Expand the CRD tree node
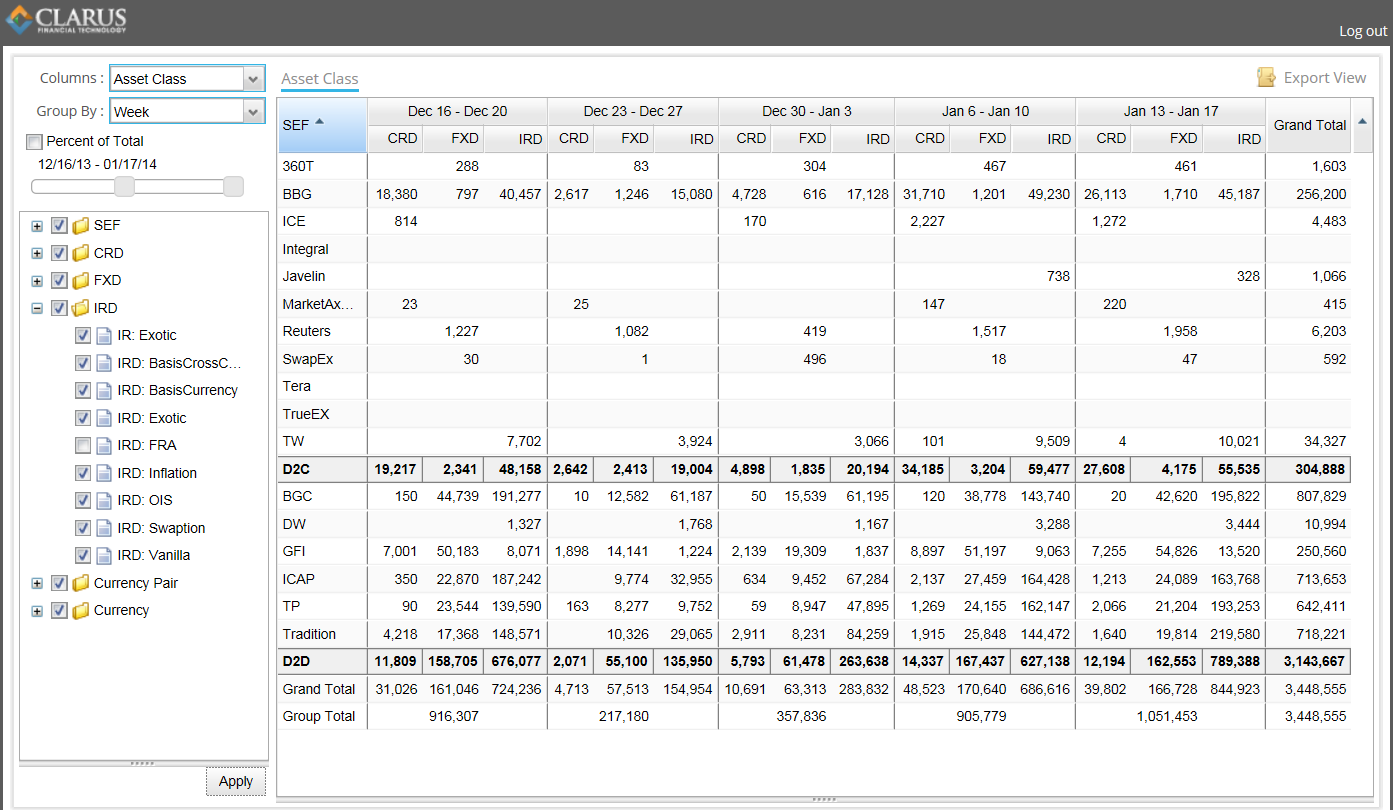 coord(37,254)
